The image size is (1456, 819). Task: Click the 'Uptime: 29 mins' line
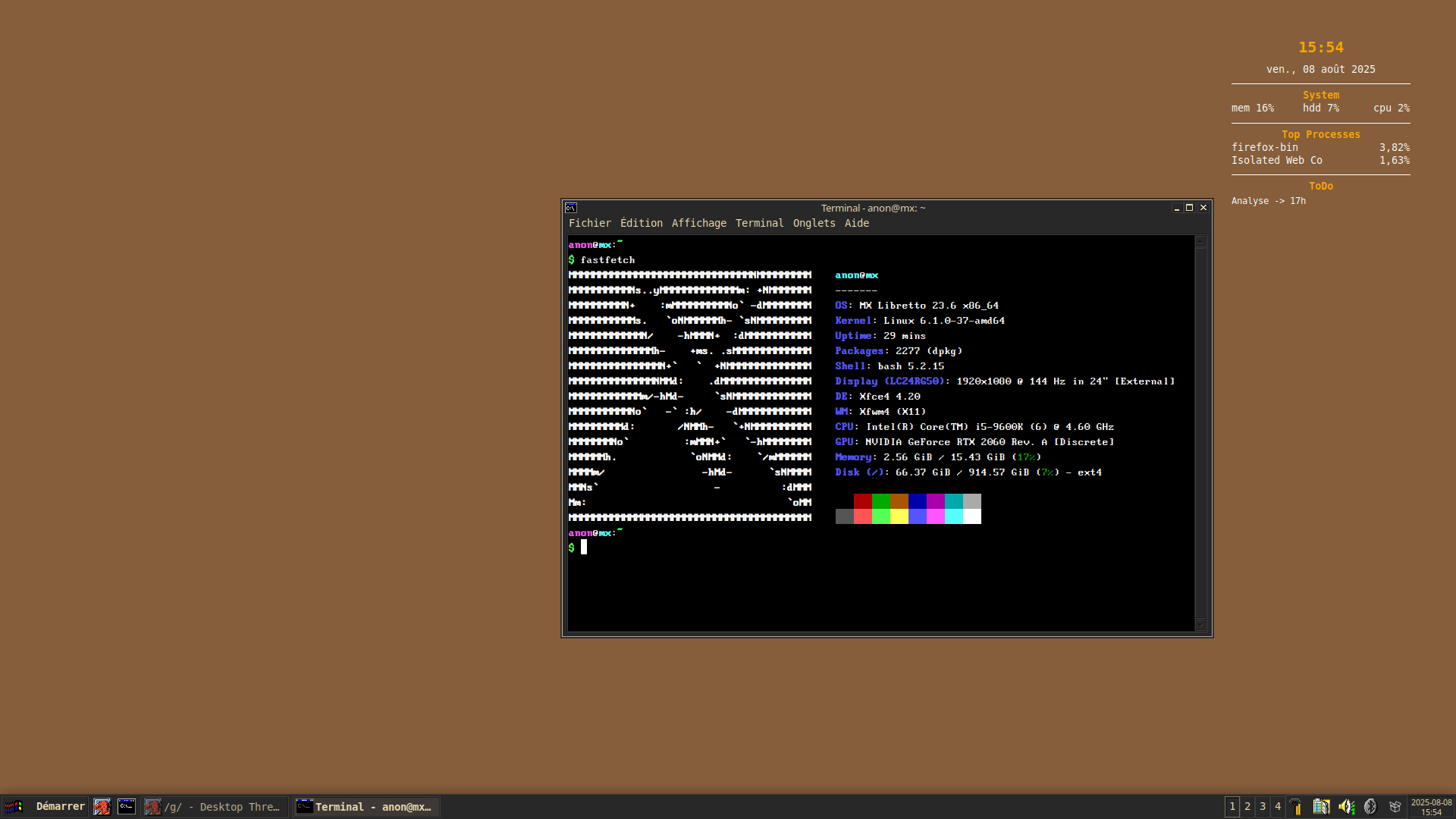click(881, 336)
